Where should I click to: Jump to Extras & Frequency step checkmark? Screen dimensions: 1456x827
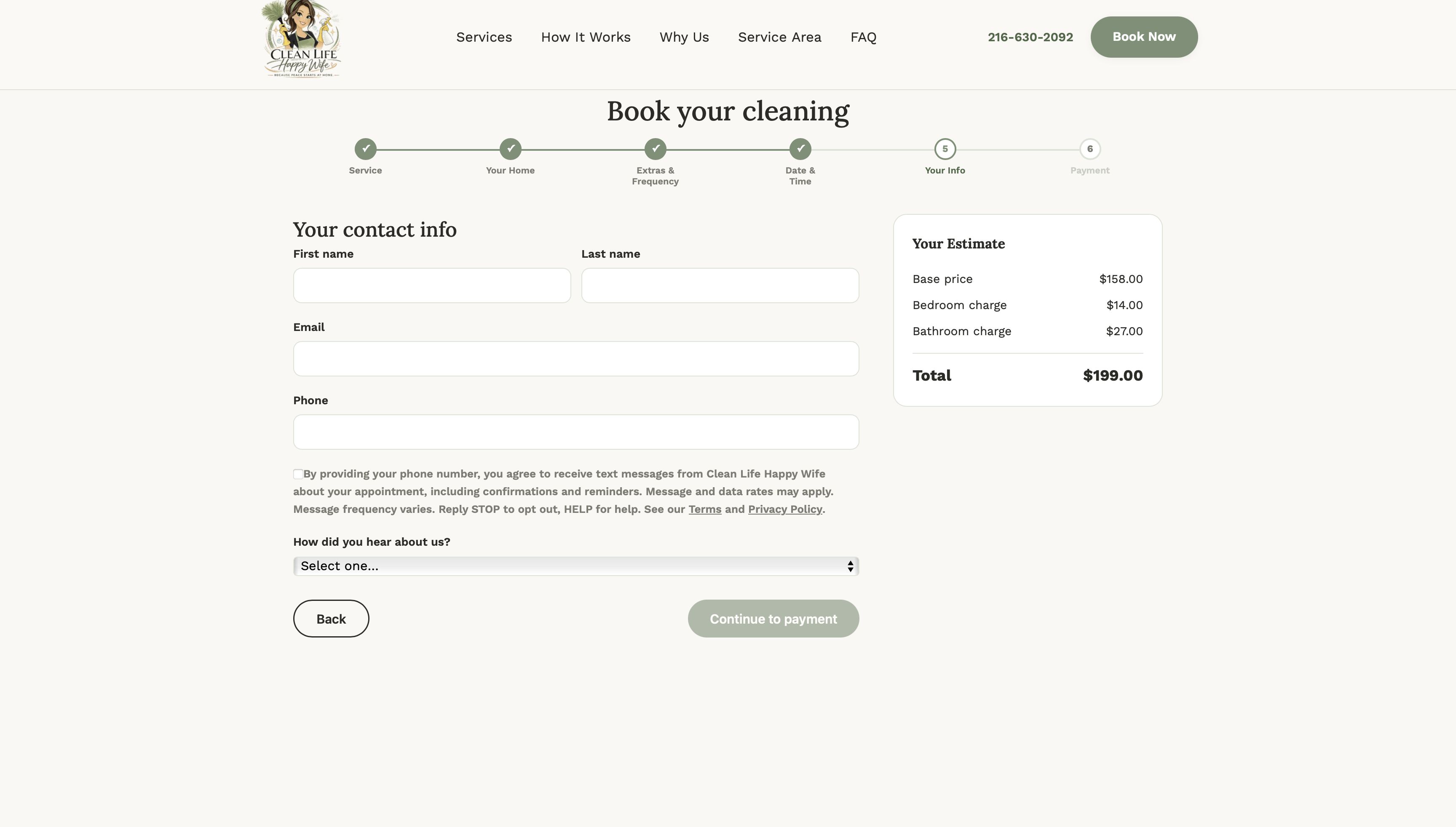(655, 149)
